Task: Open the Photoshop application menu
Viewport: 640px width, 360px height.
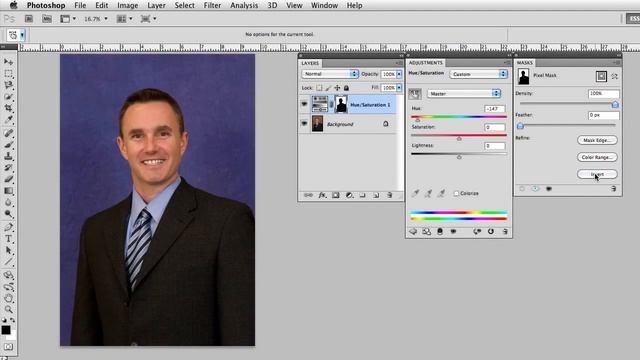Action: (x=46, y=5)
